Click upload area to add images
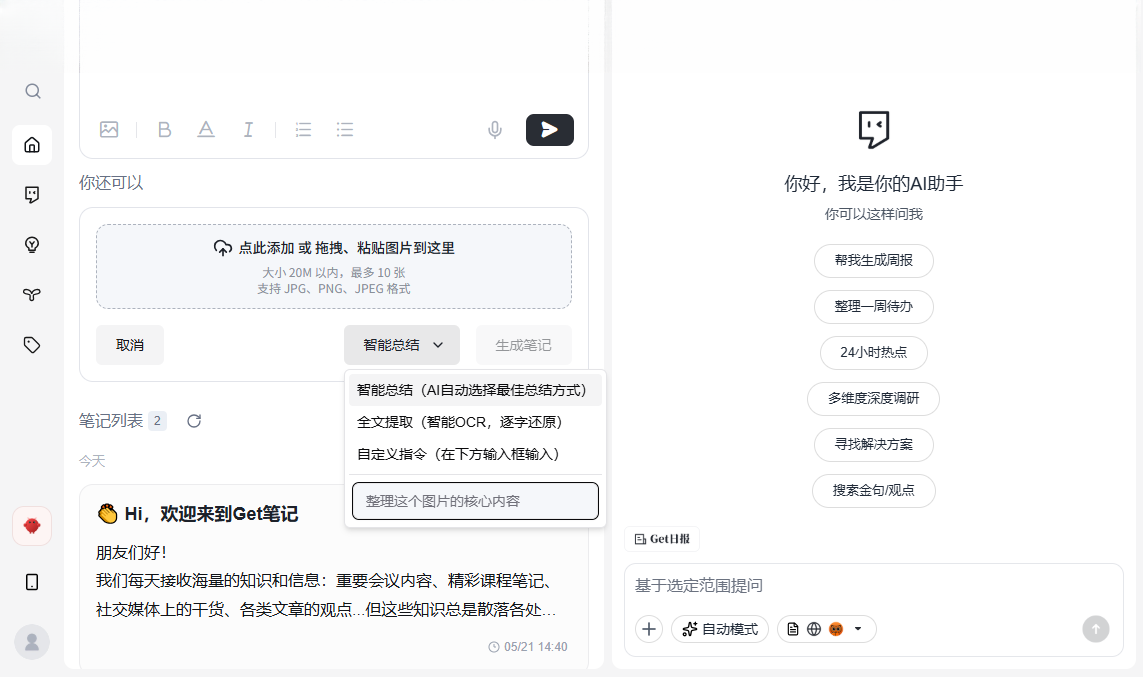Image resolution: width=1143 pixels, height=677 pixels. tap(334, 267)
